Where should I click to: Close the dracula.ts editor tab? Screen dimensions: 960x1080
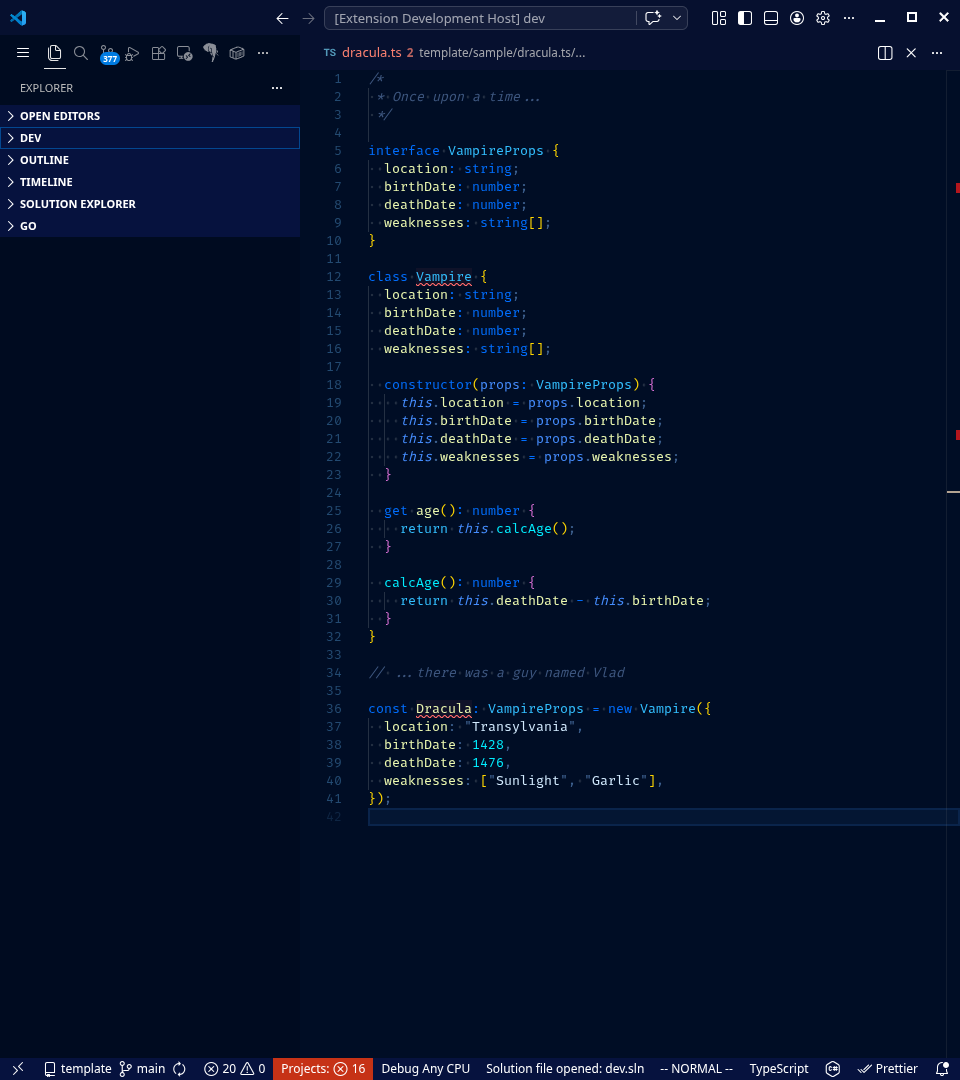coord(911,53)
